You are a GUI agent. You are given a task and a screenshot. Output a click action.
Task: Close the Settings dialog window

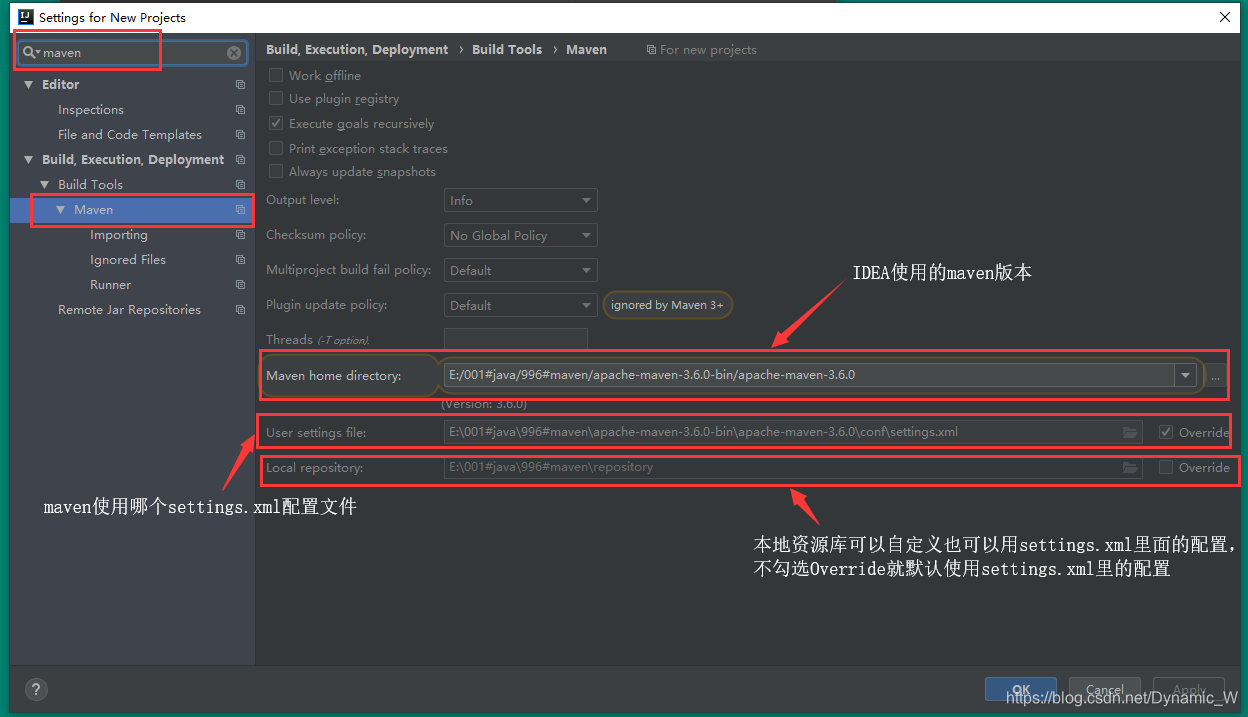pos(1225,17)
